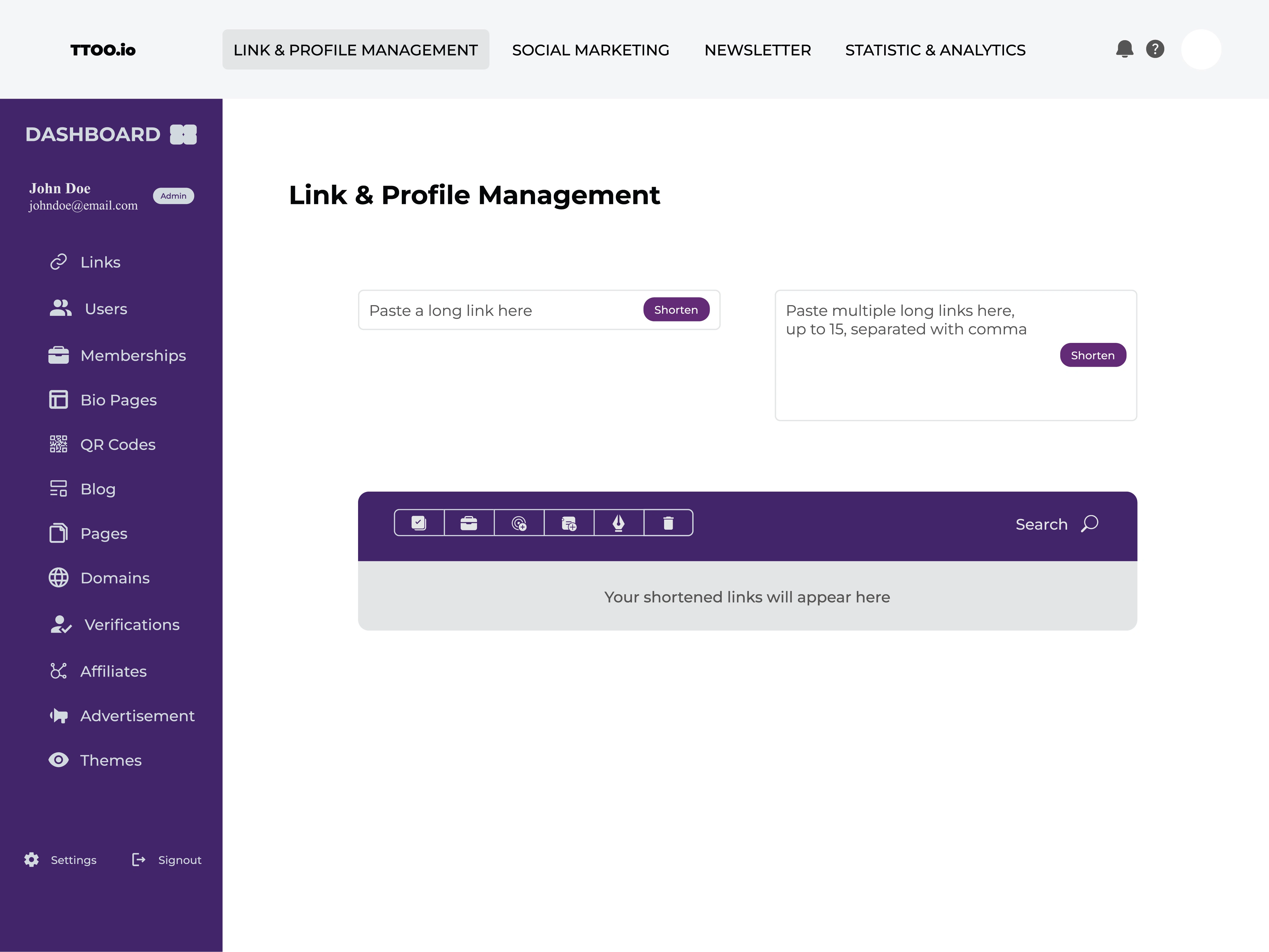Open the help question mark icon
1269x952 pixels.
click(1155, 49)
